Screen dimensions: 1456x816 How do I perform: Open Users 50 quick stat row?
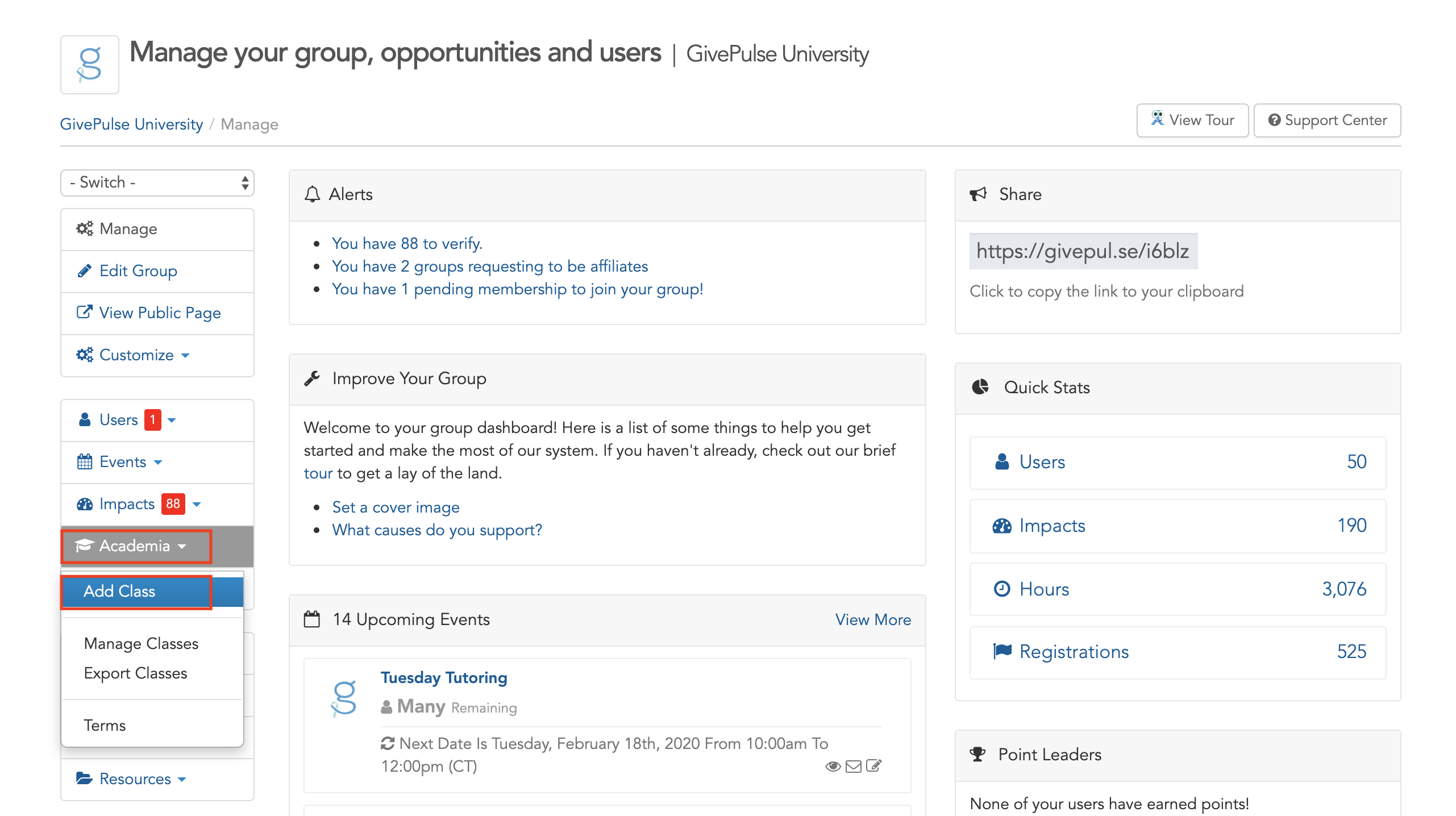(x=1178, y=463)
